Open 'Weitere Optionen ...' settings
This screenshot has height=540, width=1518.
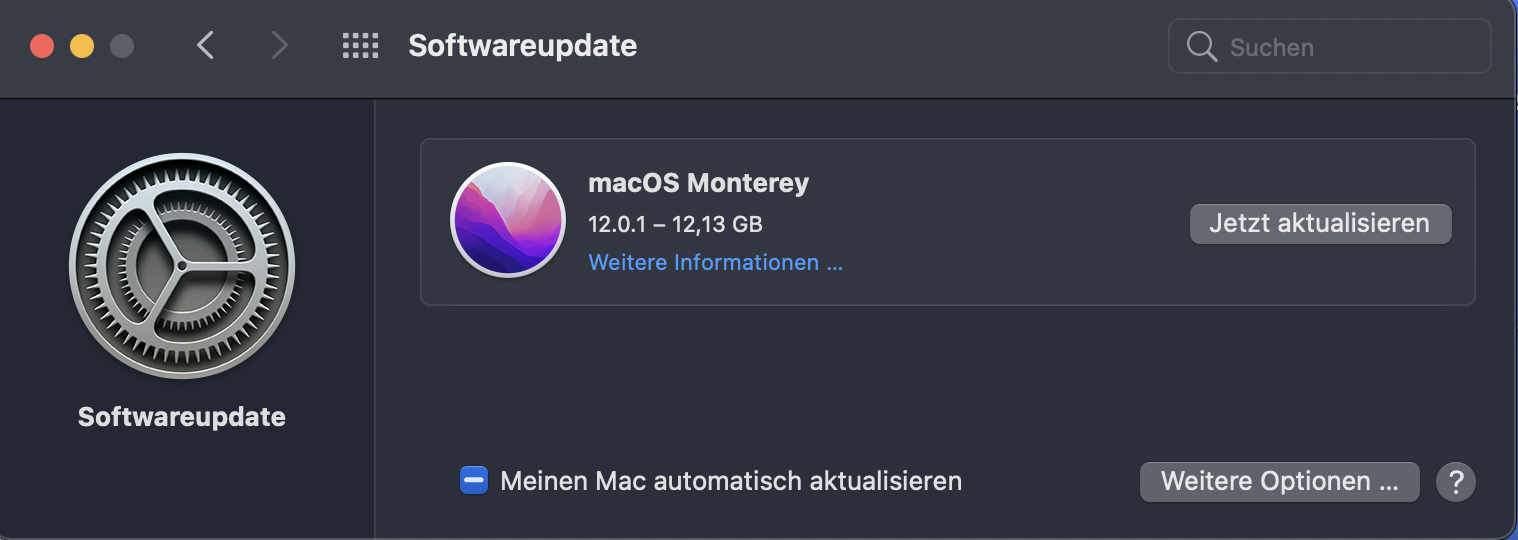(x=1279, y=481)
